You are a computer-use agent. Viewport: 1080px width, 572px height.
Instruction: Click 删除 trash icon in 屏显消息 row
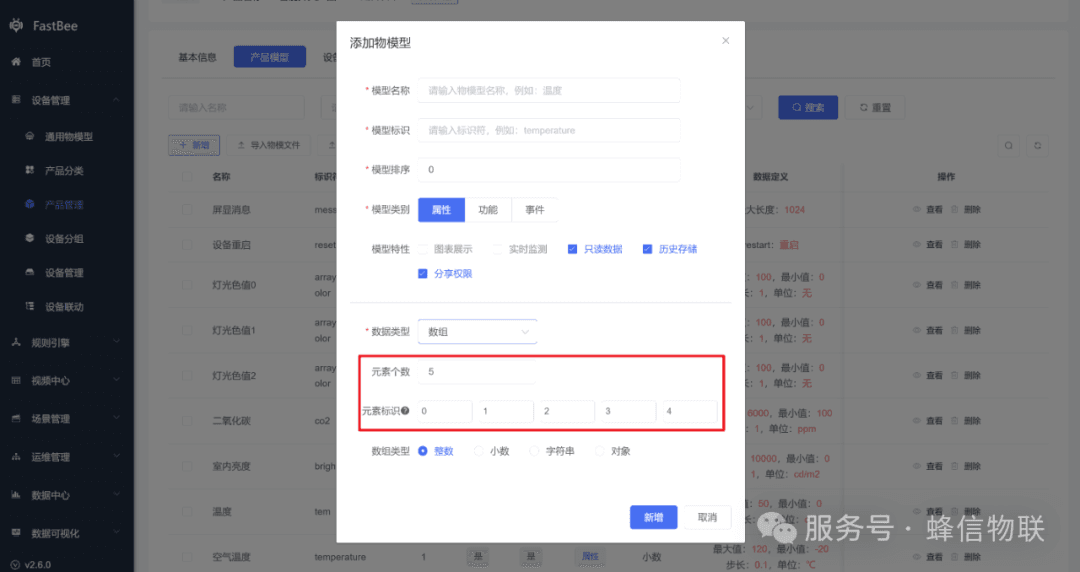click(955, 210)
